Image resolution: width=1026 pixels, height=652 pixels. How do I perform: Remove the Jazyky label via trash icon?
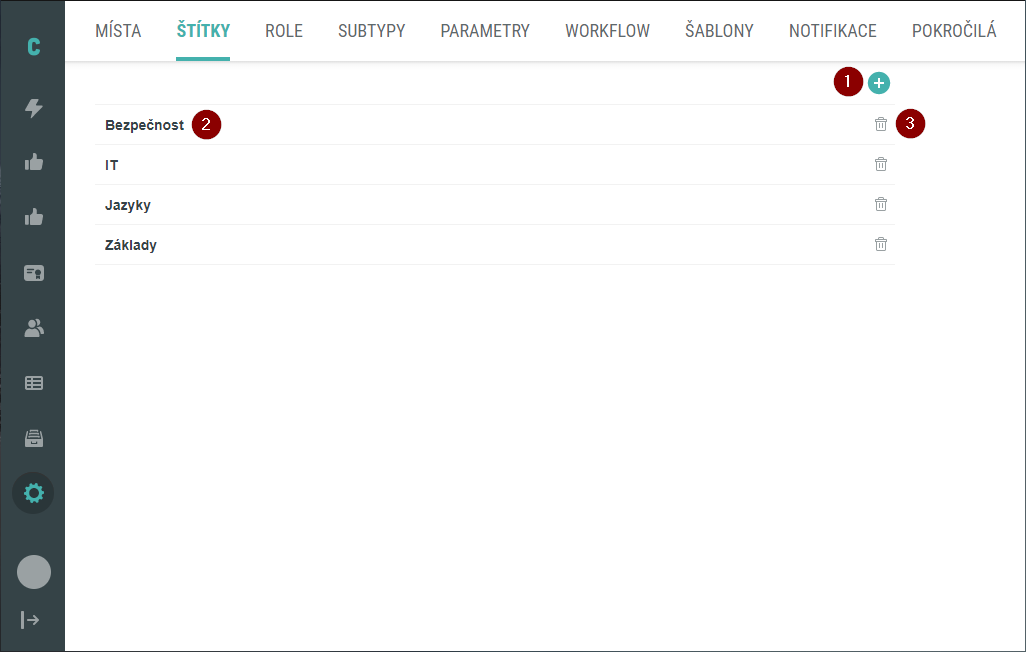pos(880,204)
